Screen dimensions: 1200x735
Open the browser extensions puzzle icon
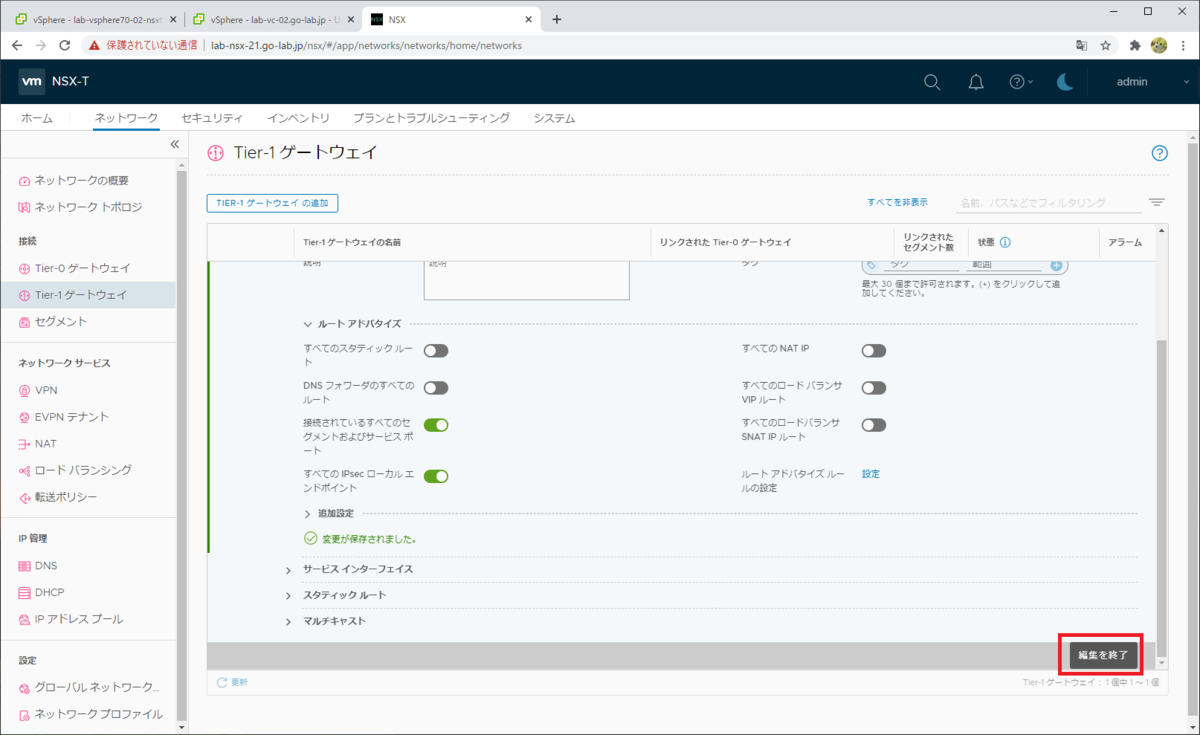click(x=1135, y=45)
